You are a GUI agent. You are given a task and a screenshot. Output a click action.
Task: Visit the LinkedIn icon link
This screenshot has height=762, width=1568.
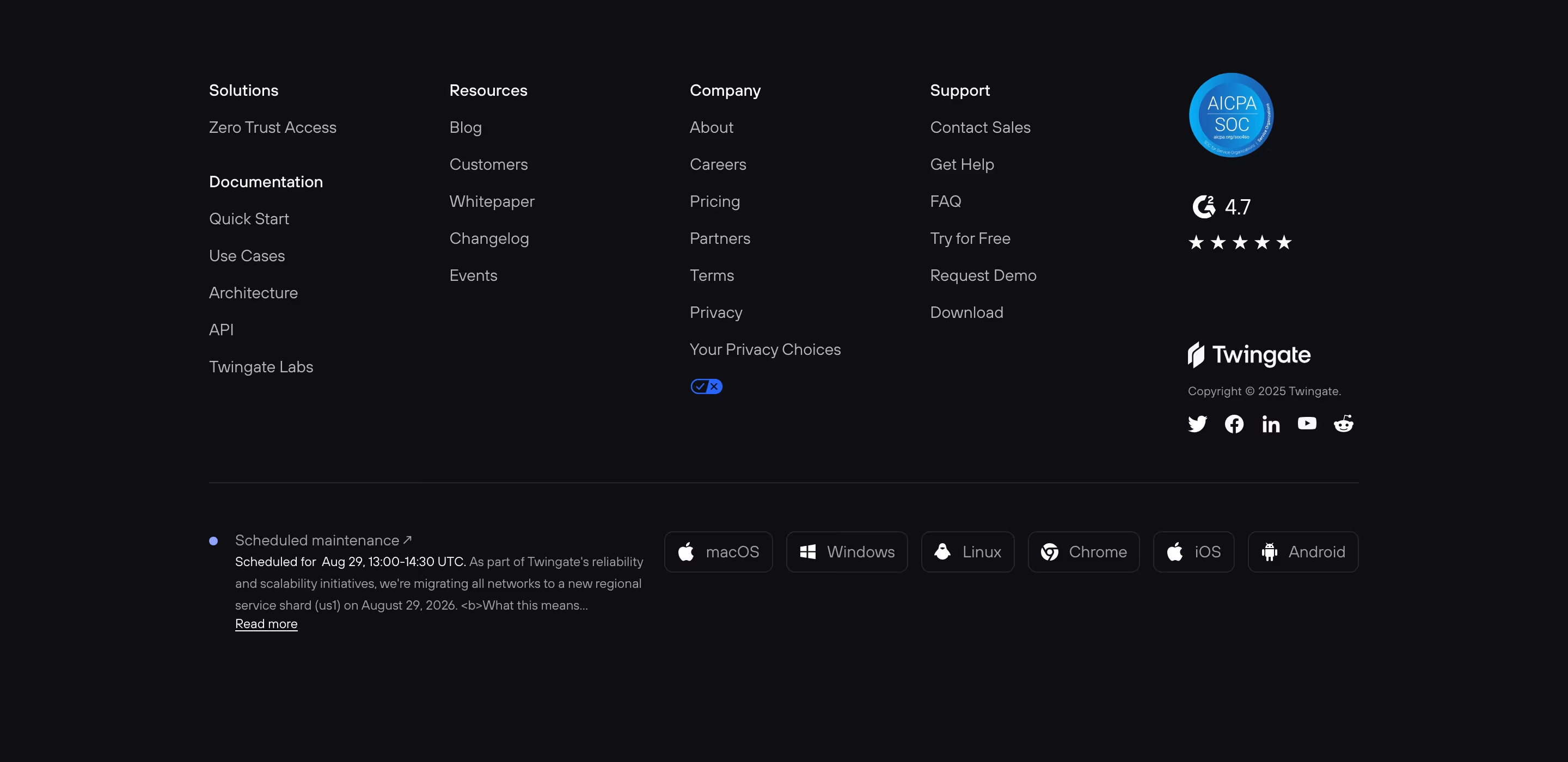click(1270, 423)
